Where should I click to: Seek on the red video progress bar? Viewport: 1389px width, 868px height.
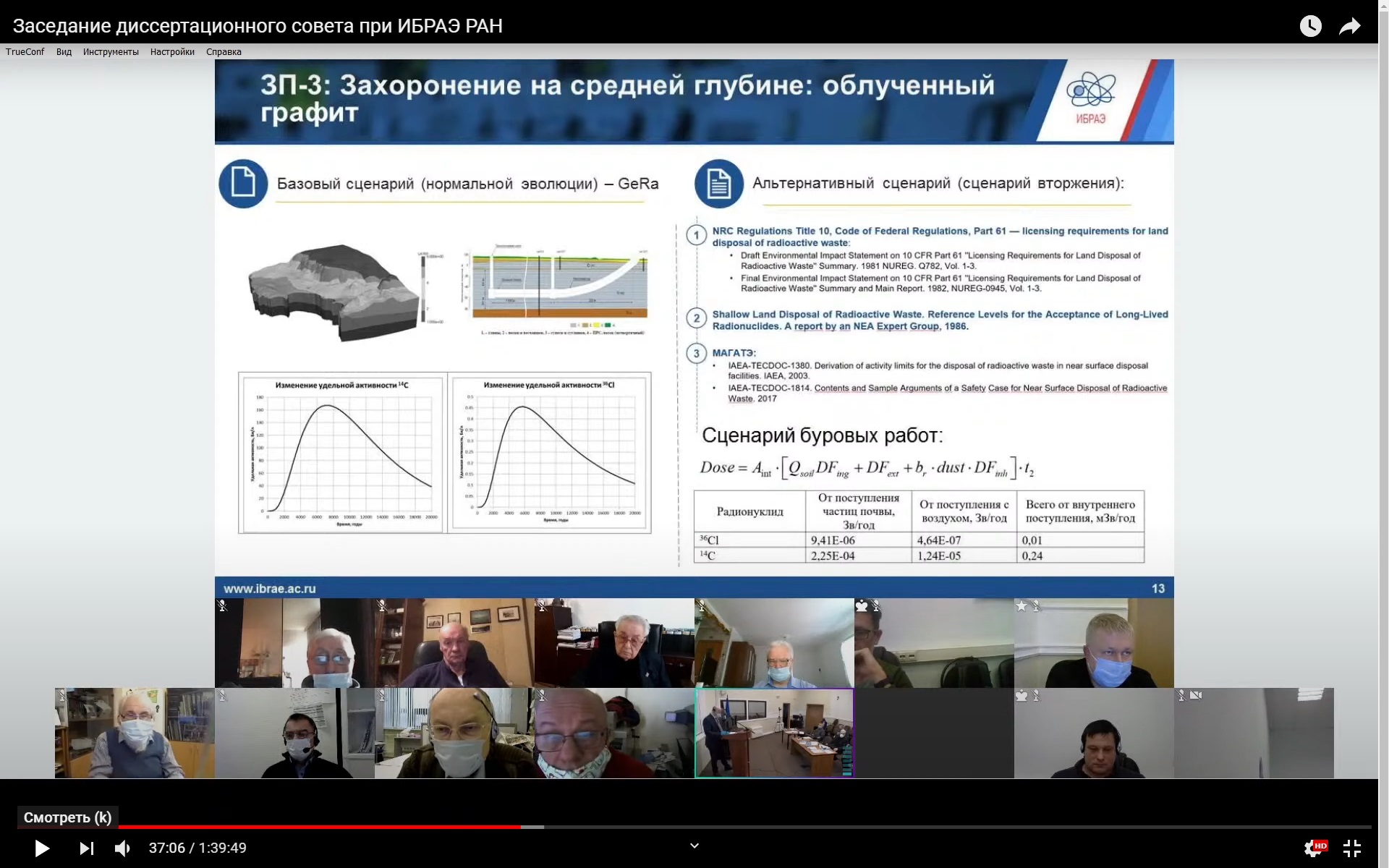(x=318, y=827)
